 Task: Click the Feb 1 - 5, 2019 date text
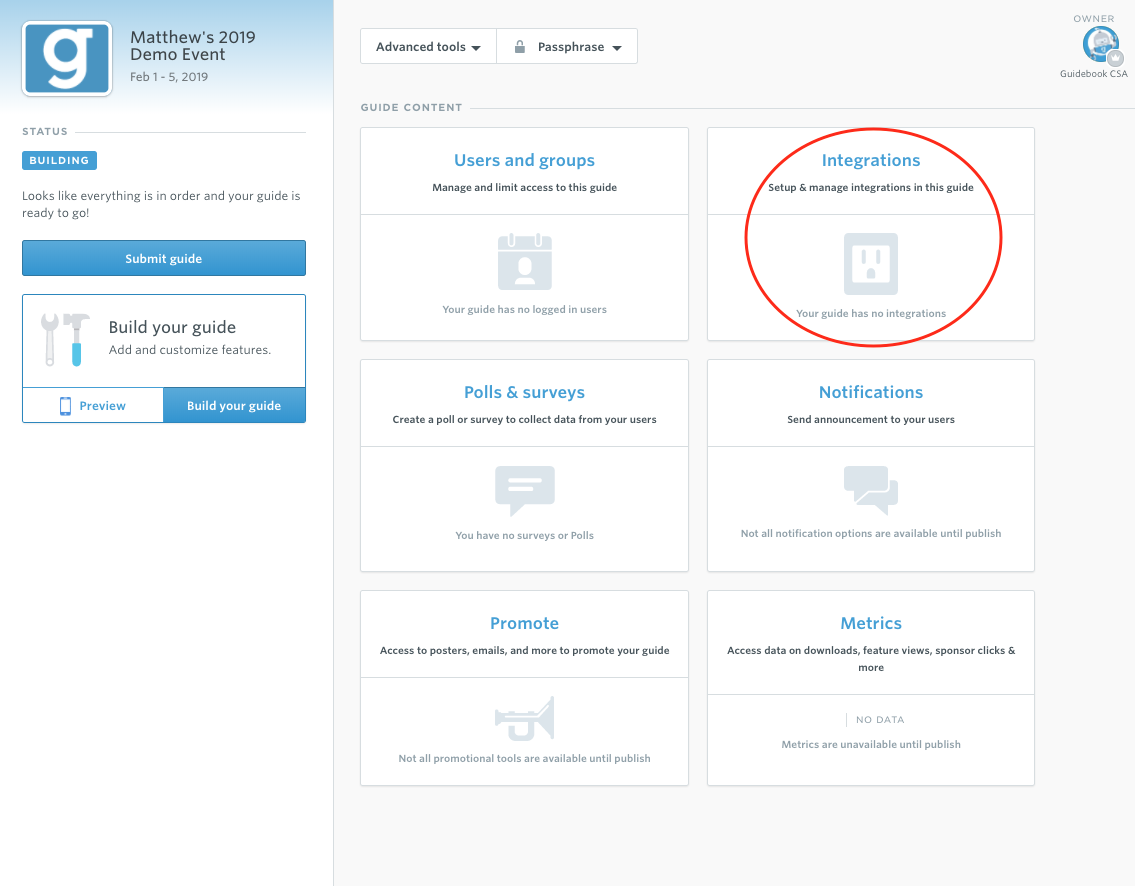click(169, 77)
